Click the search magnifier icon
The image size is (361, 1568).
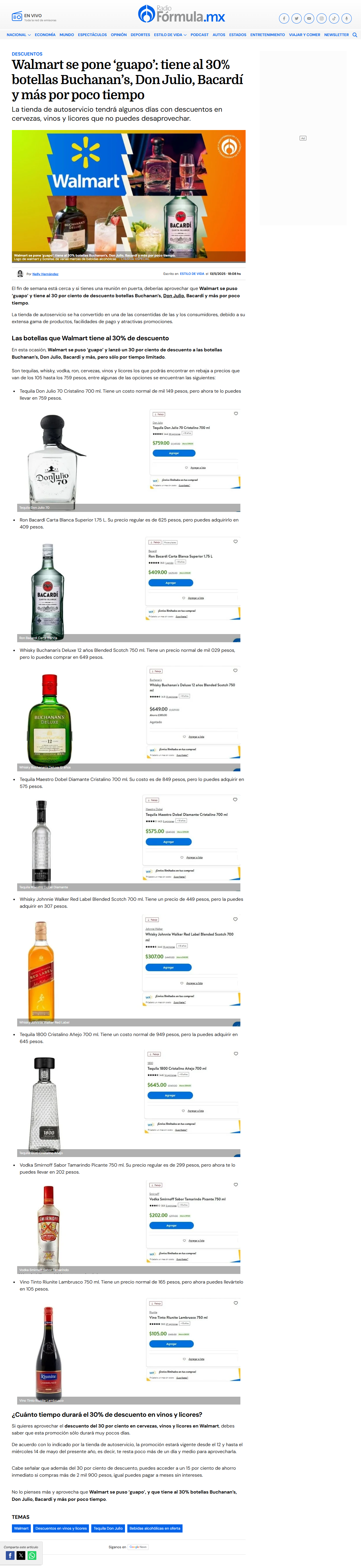355,35
